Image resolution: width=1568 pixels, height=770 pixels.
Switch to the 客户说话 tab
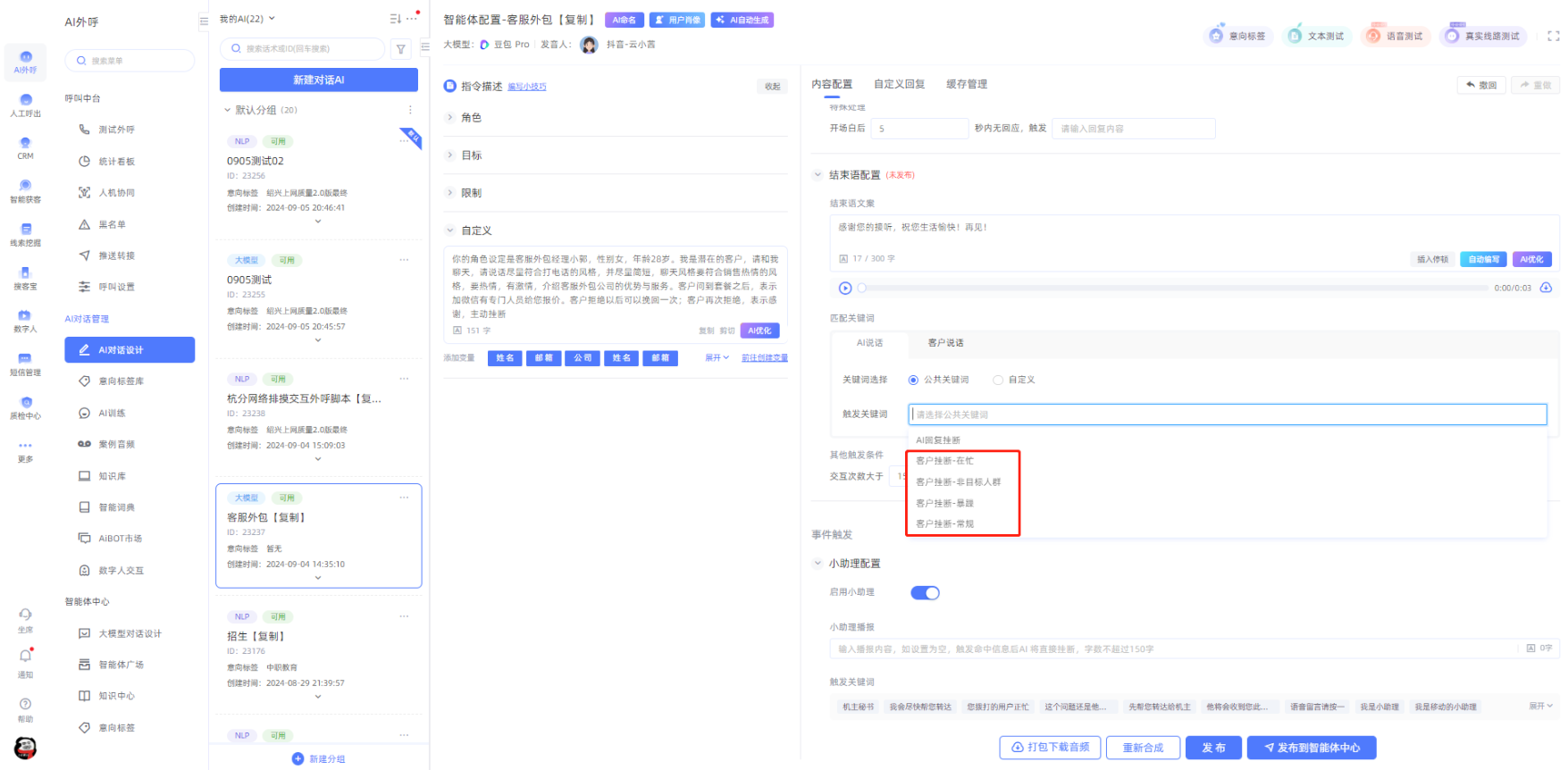click(945, 343)
